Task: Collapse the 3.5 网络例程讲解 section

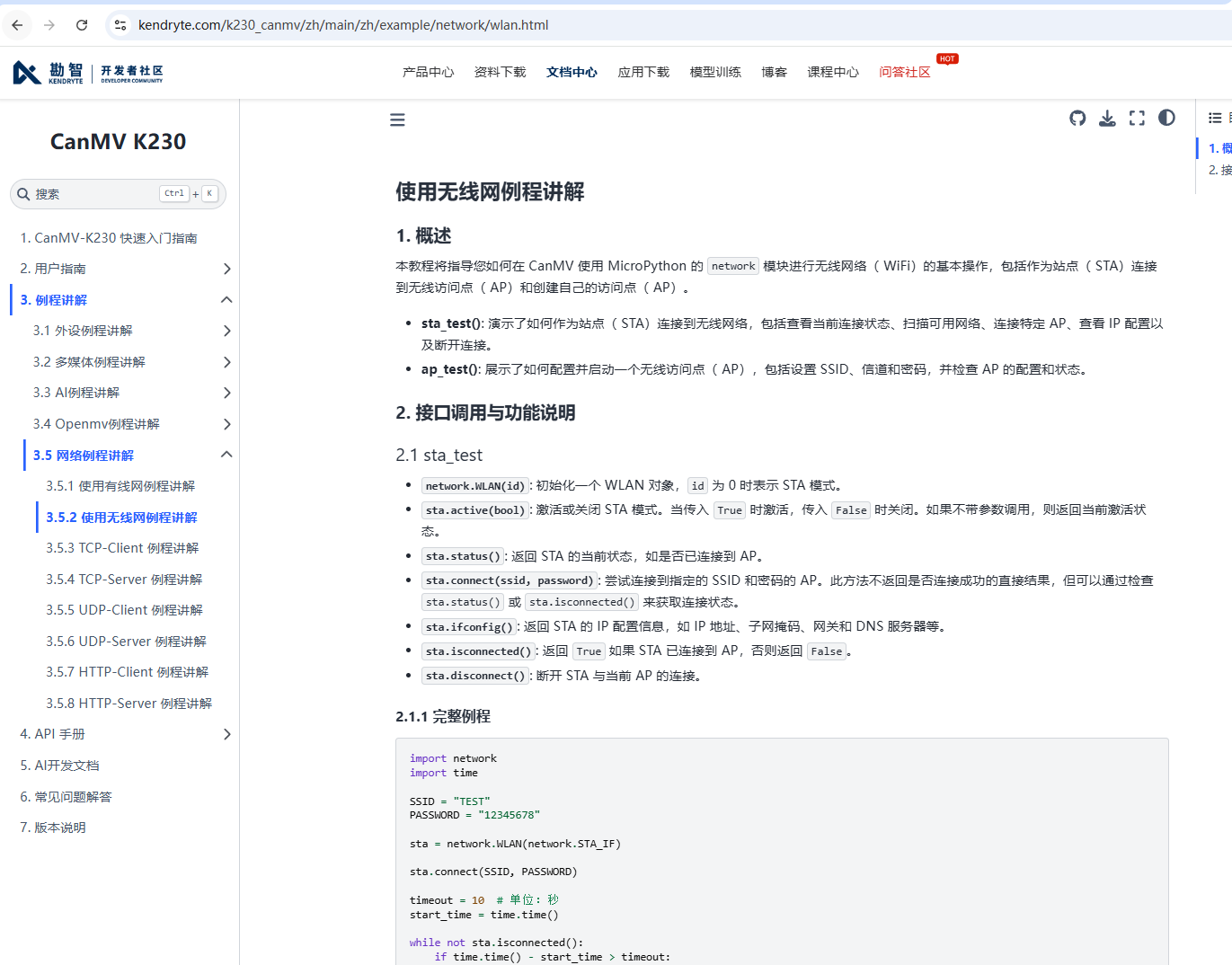Action: (226, 455)
